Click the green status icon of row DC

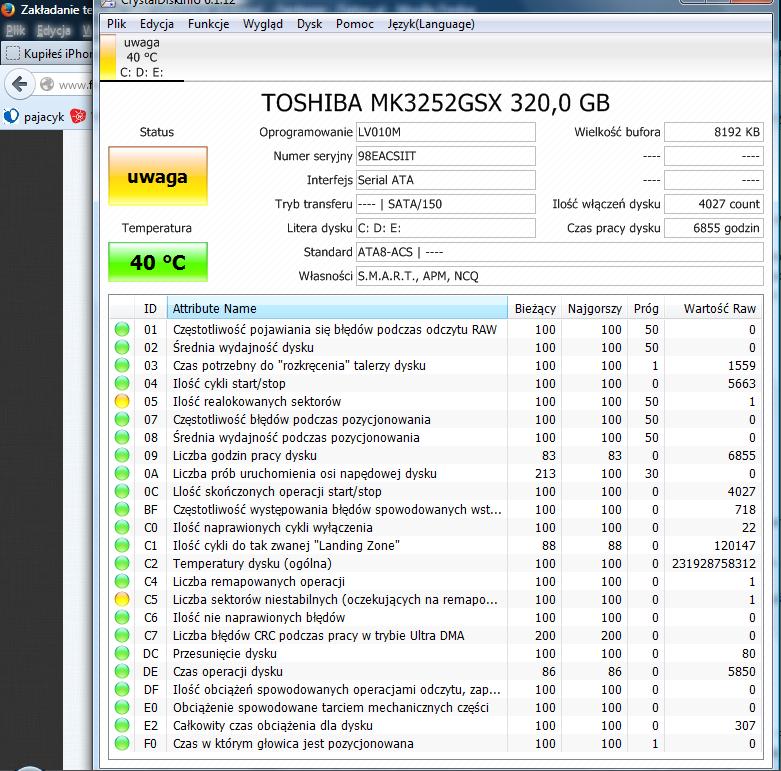click(x=122, y=653)
